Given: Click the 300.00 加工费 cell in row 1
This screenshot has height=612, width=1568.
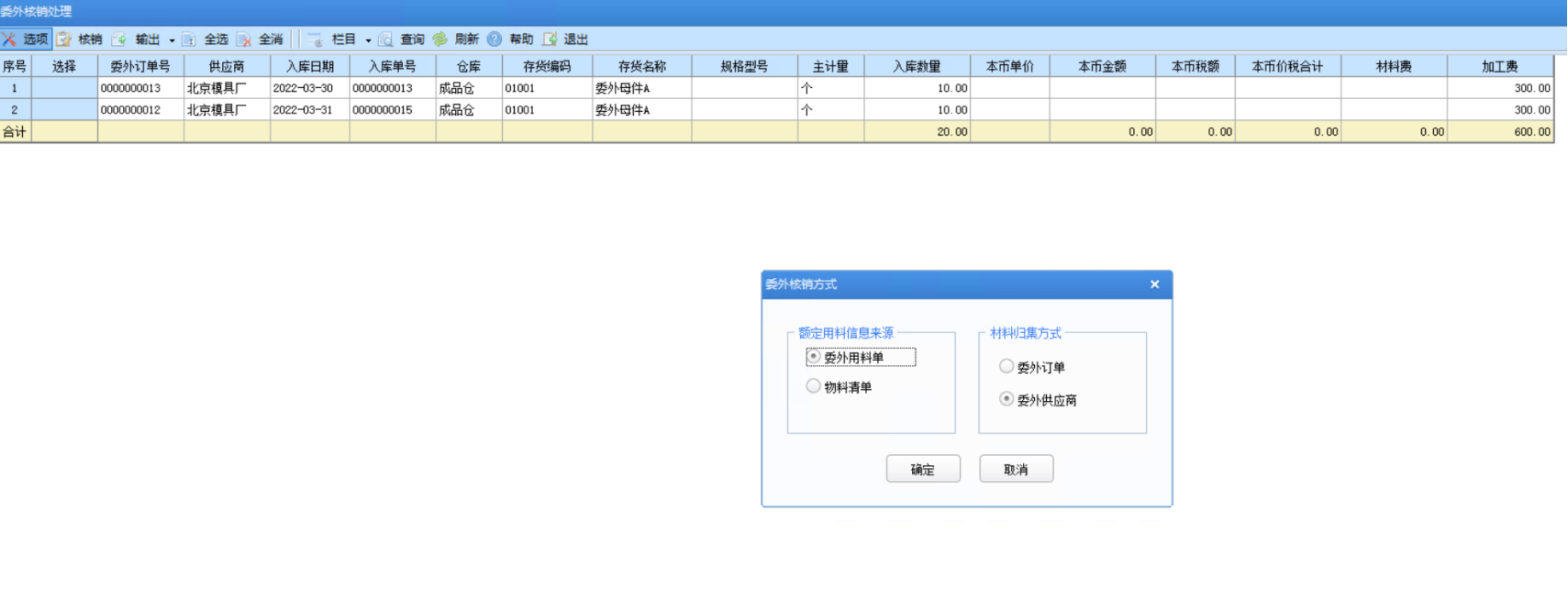Looking at the screenshot, I should 1500,88.
